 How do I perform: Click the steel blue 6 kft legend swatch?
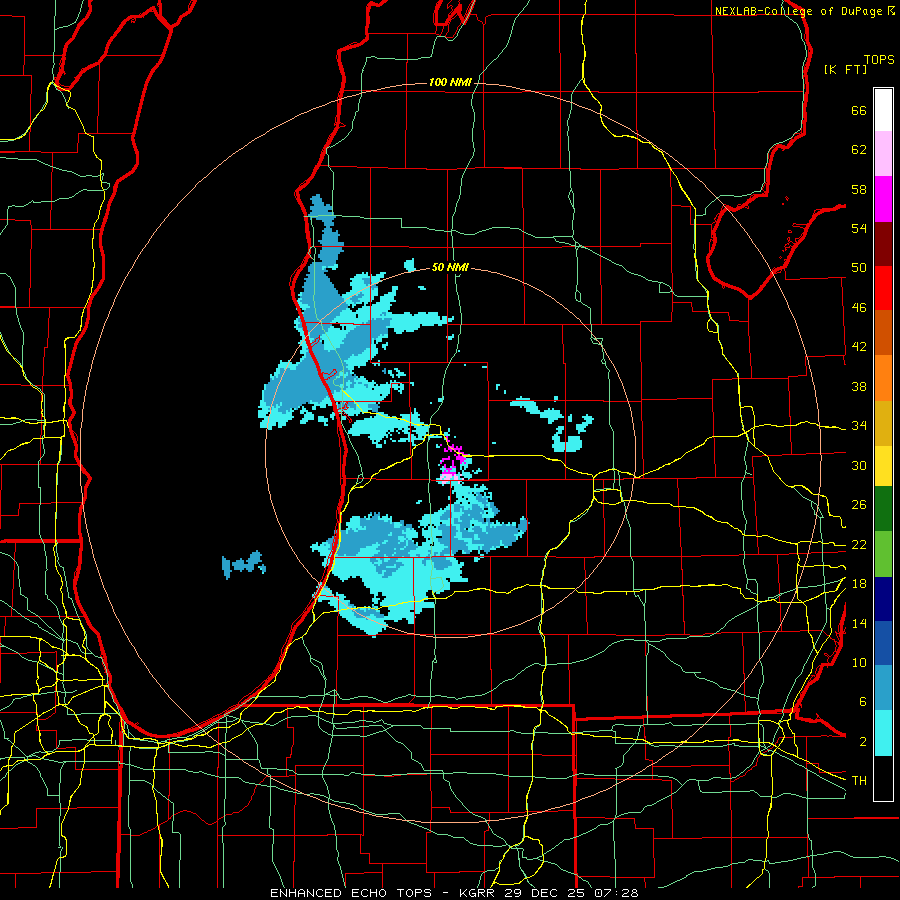coord(883,688)
